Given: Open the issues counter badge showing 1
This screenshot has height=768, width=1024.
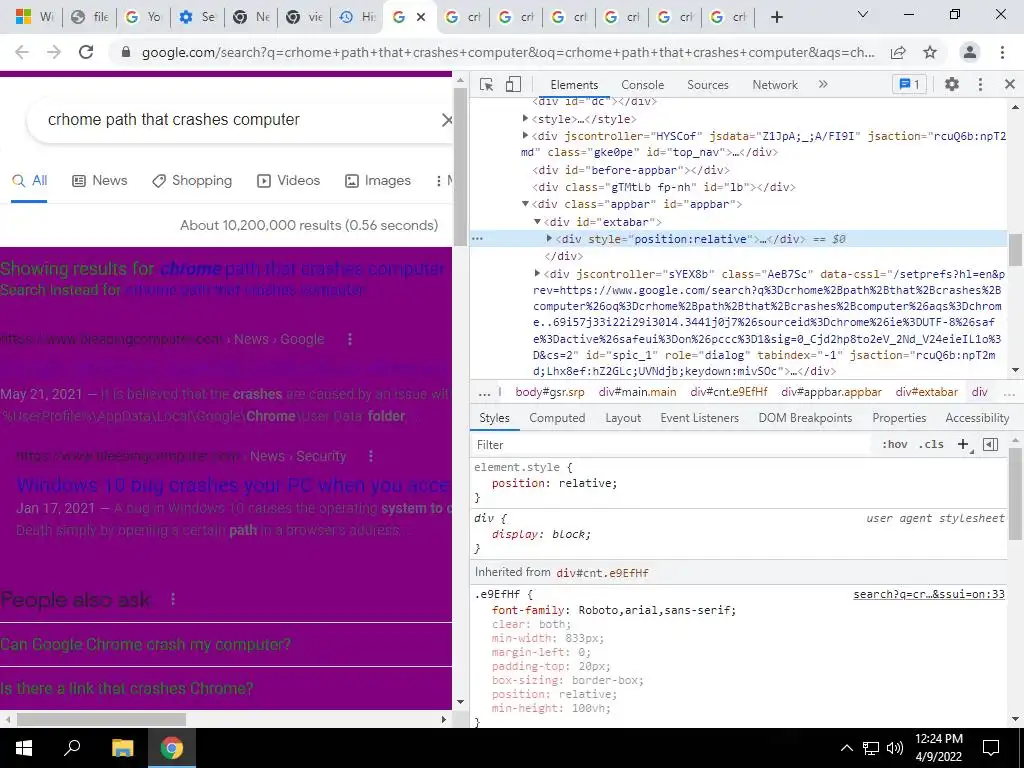Looking at the screenshot, I should pyautogui.click(x=910, y=84).
